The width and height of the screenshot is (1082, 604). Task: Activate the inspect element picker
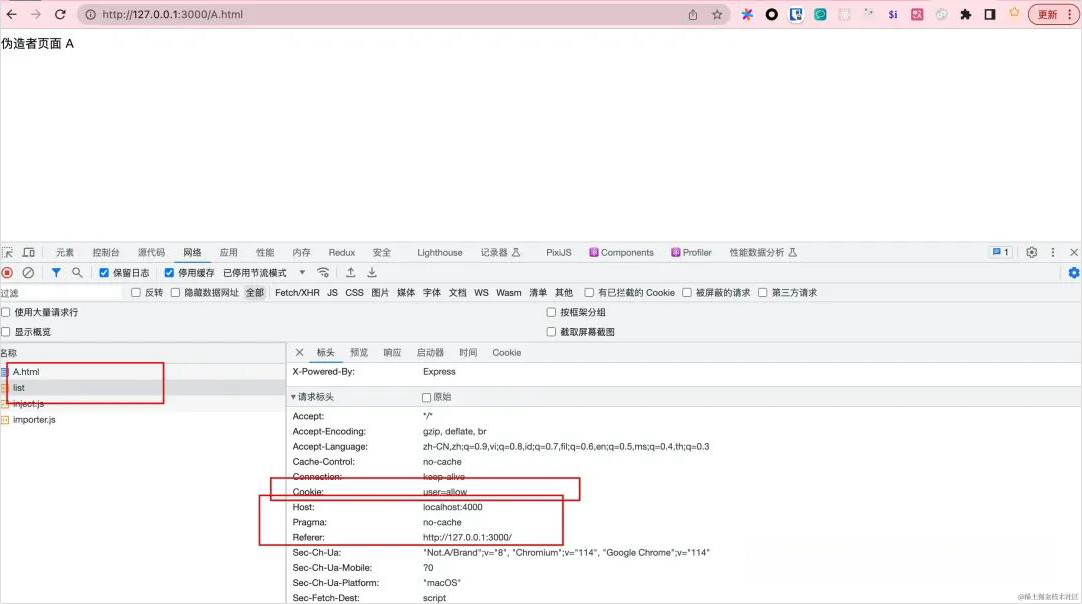coord(8,253)
